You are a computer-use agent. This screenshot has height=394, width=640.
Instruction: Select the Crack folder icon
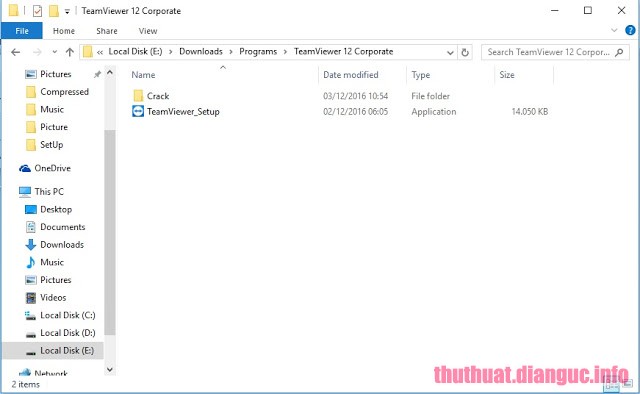click(x=138, y=96)
